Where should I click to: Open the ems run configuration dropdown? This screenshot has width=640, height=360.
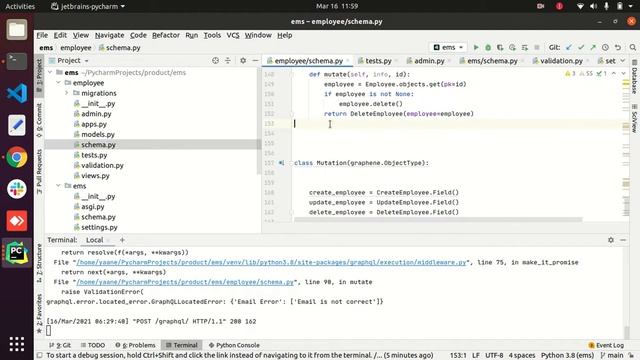pyautogui.click(x=448, y=47)
